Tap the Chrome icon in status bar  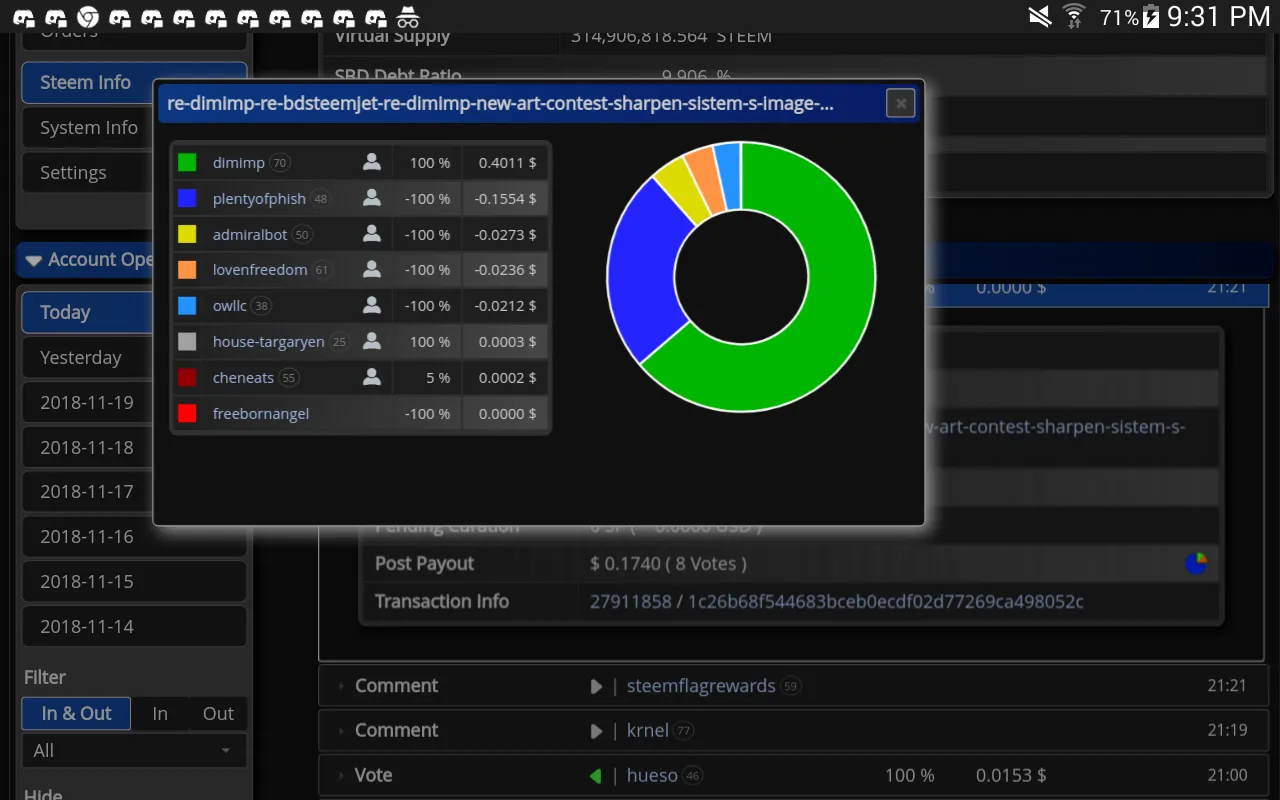[x=88, y=16]
